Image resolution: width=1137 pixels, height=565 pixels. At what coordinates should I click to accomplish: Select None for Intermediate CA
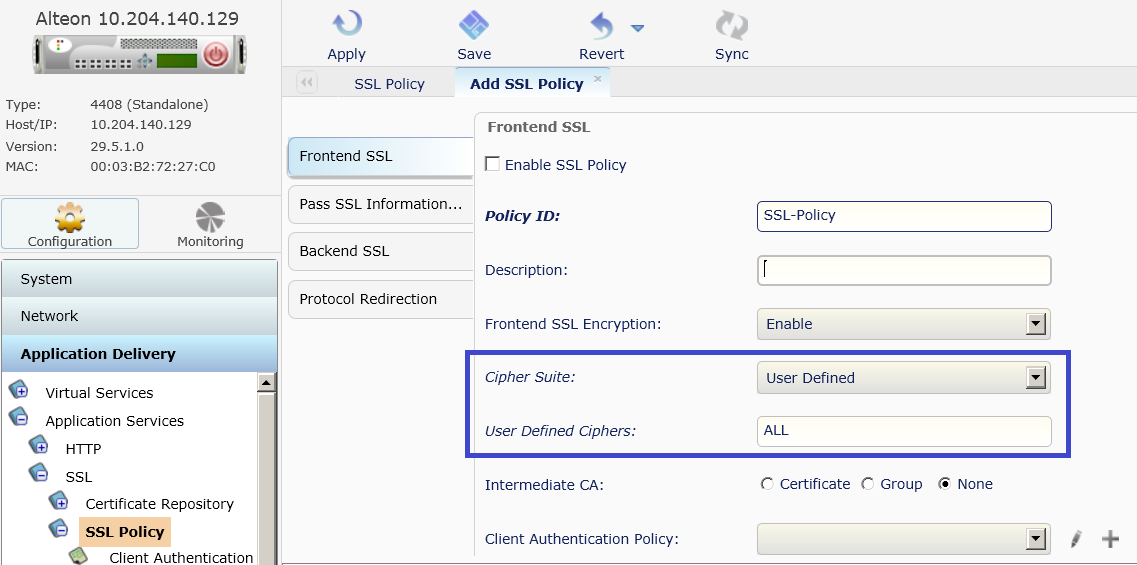(x=944, y=484)
